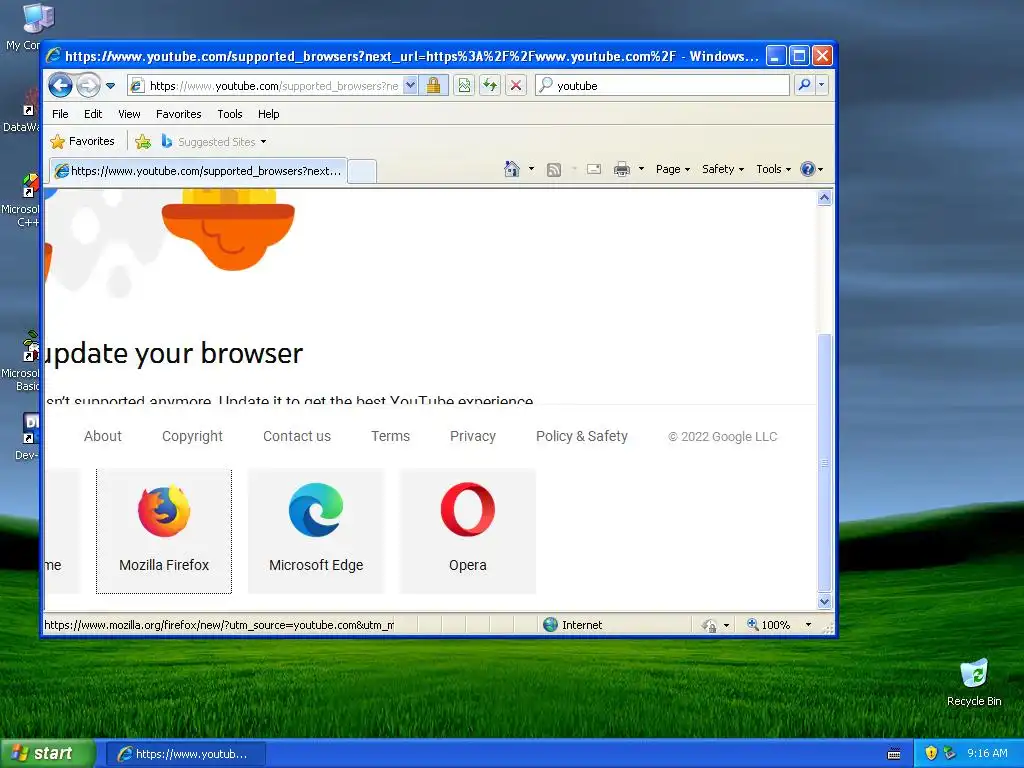Open the Windows Start menu
This screenshot has width=1024, height=768.
click(x=48, y=754)
